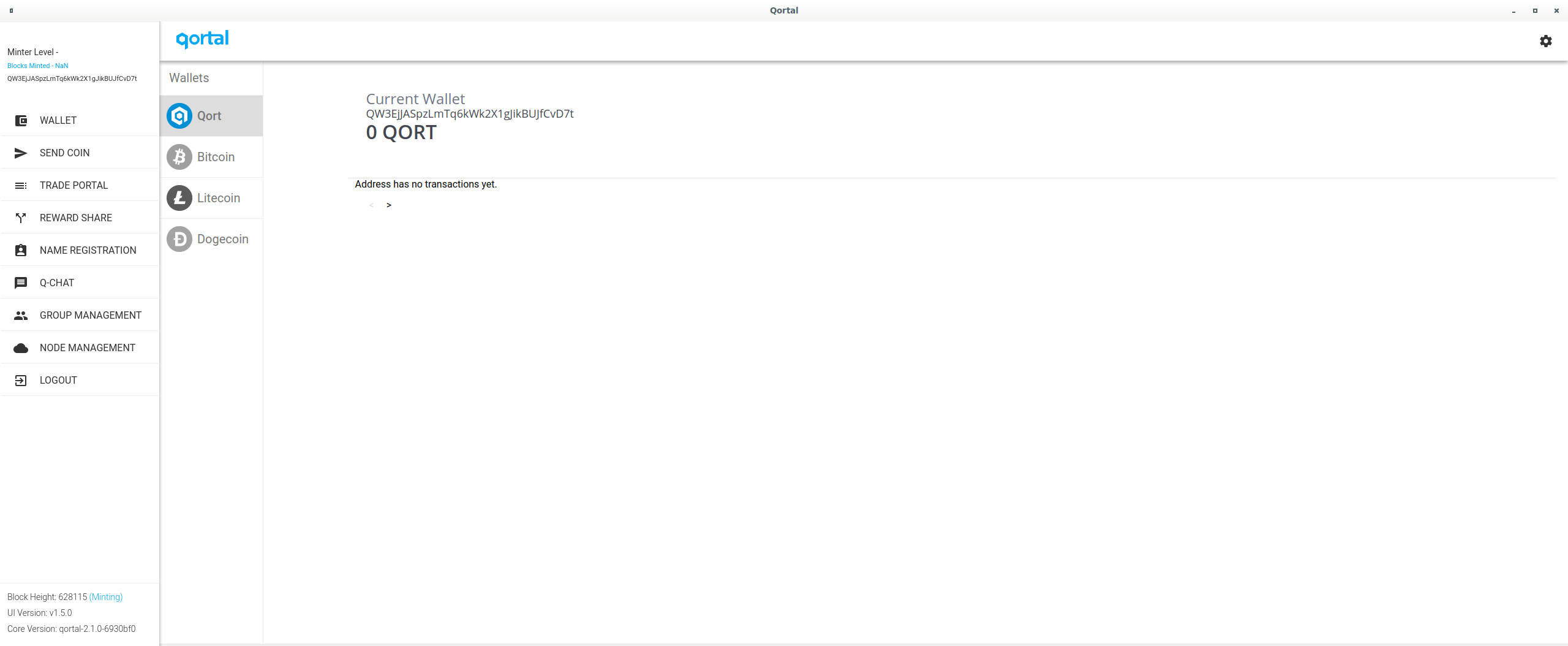Image resolution: width=1568 pixels, height=646 pixels.
Task: Switch to the Litecoin wallet label
Action: point(219,198)
